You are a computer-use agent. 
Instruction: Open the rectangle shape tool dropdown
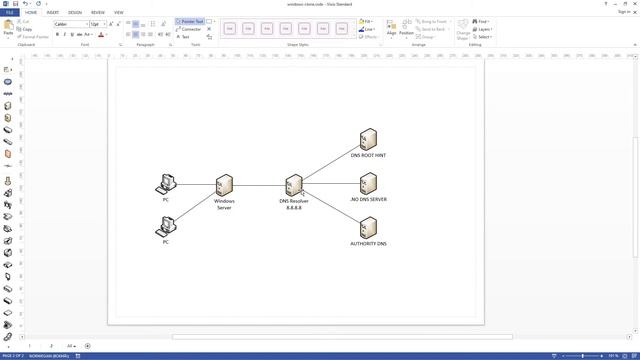[215, 21]
